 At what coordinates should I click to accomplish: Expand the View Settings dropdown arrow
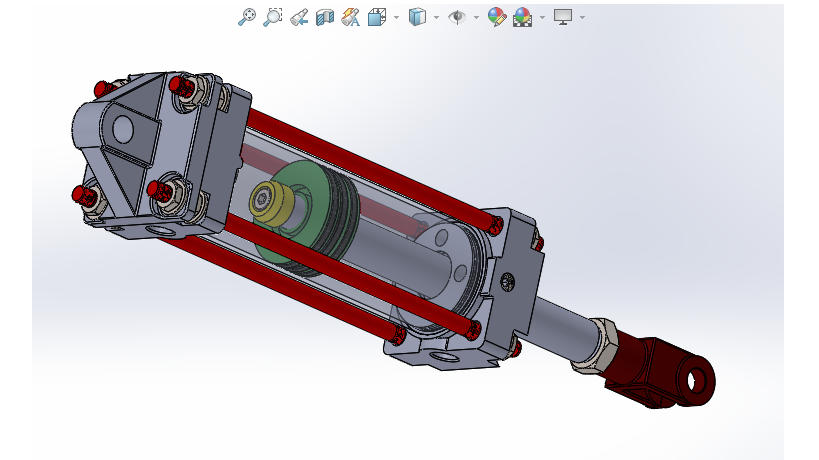click(582, 17)
